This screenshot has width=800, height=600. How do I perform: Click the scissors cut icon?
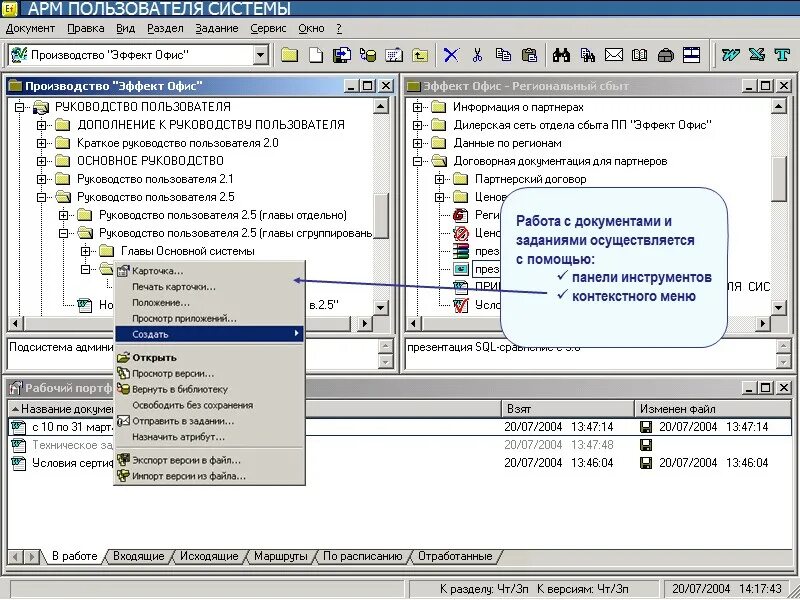478,55
